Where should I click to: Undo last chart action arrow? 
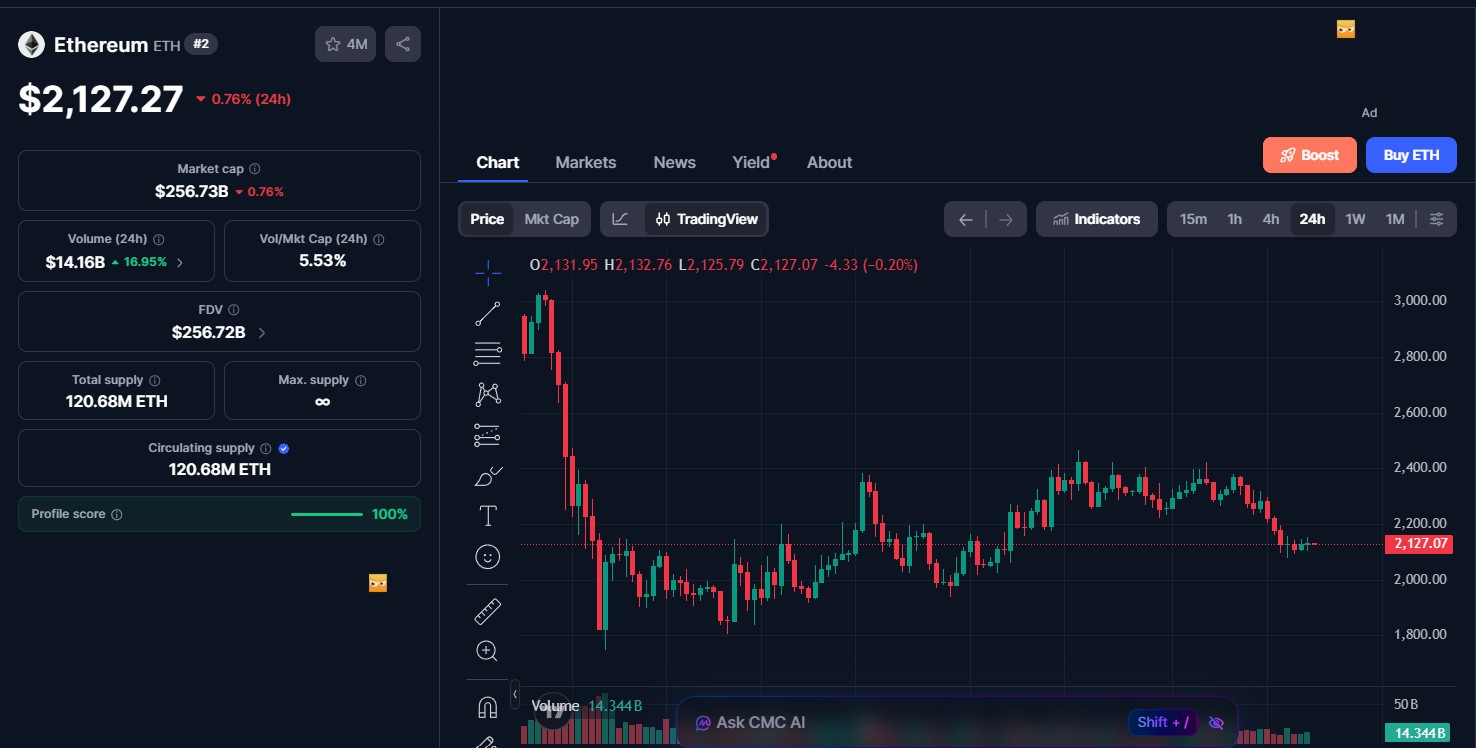(965, 219)
